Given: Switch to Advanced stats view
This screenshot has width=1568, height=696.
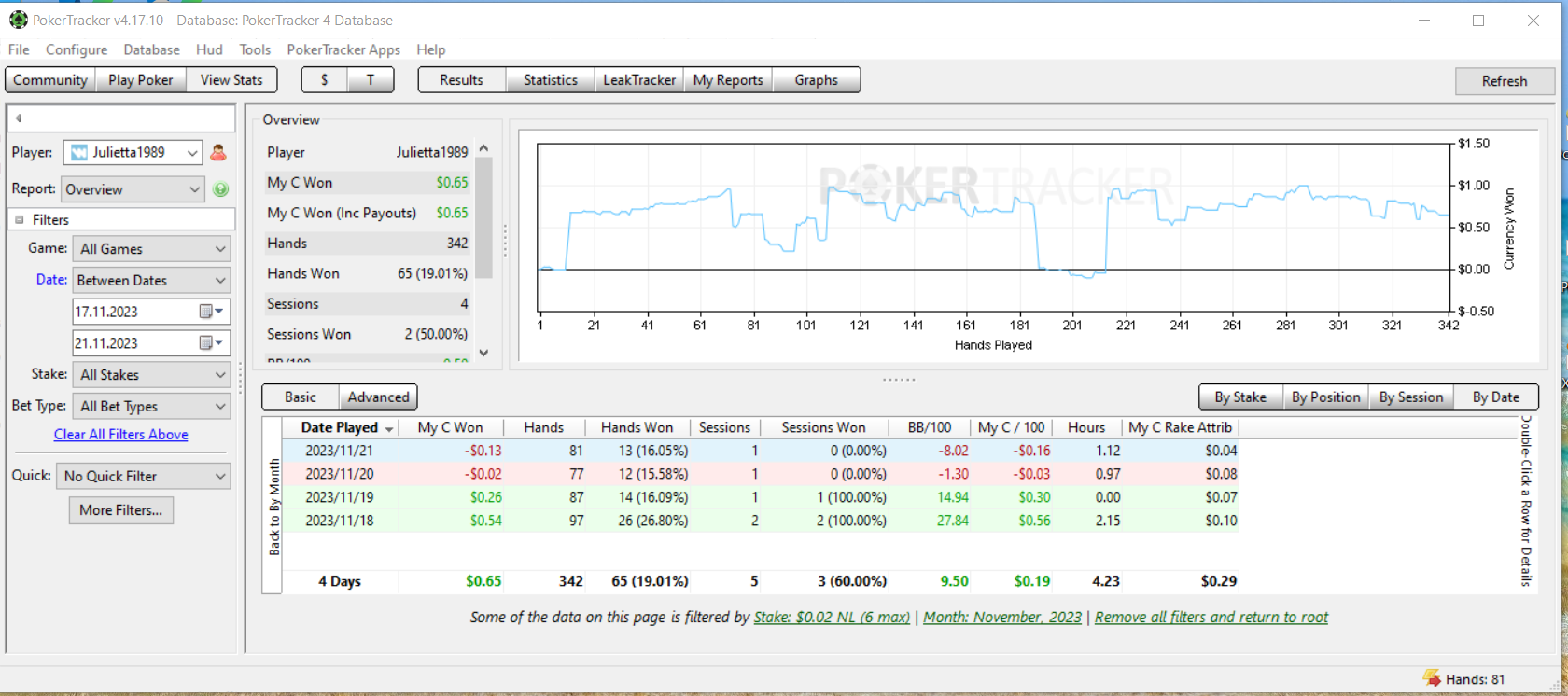Looking at the screenshot, I should pyautogui.click(x=378, y=397).
